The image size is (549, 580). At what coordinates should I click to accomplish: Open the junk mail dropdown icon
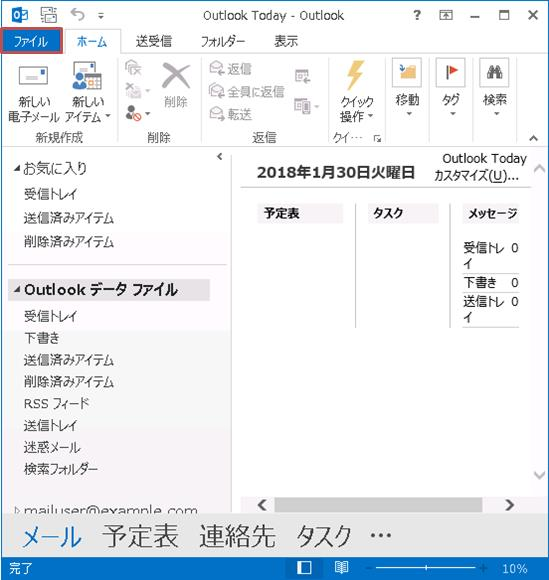tap(137, 113)
